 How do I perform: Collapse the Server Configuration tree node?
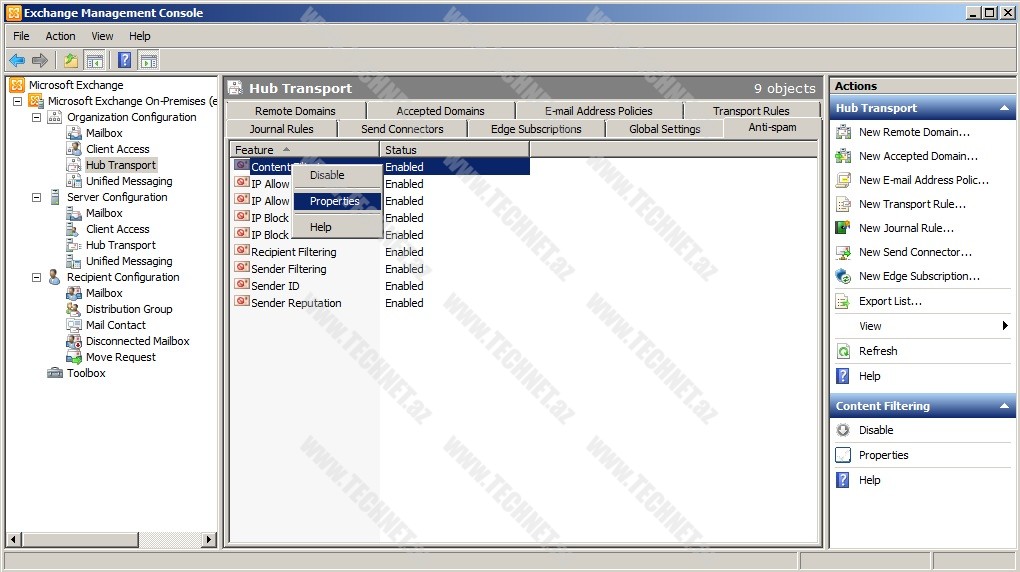pyautogui.click(x=37, y=197)
